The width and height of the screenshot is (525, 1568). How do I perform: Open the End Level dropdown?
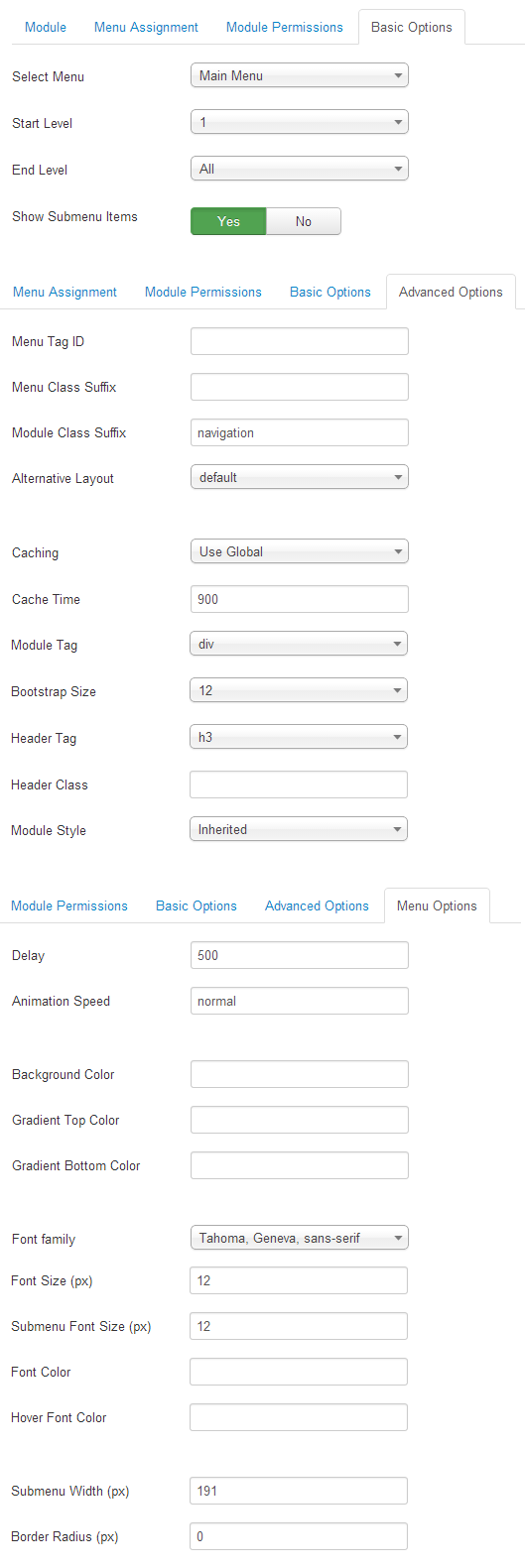coord(300,169)
